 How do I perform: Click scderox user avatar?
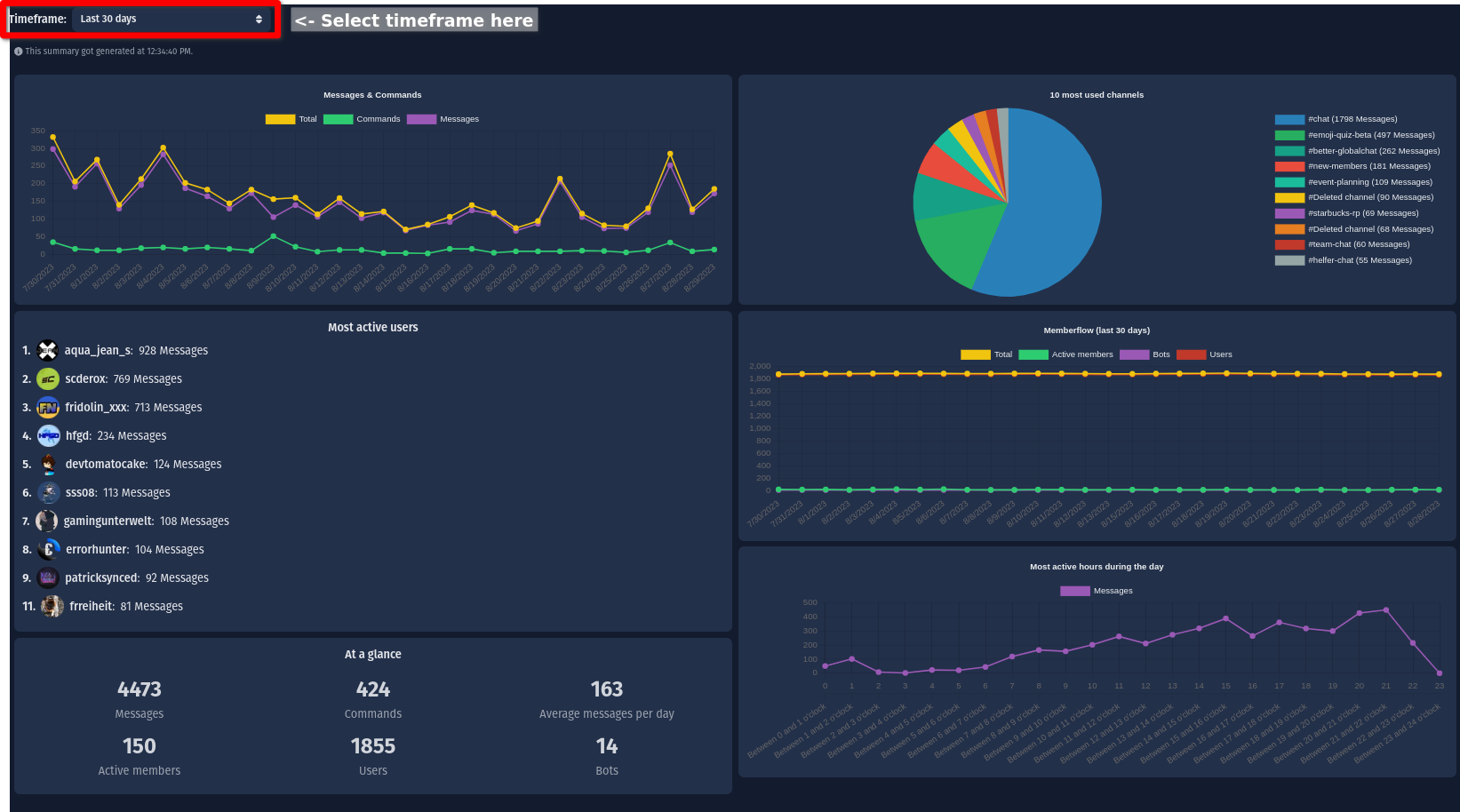[x=48, y=379]
